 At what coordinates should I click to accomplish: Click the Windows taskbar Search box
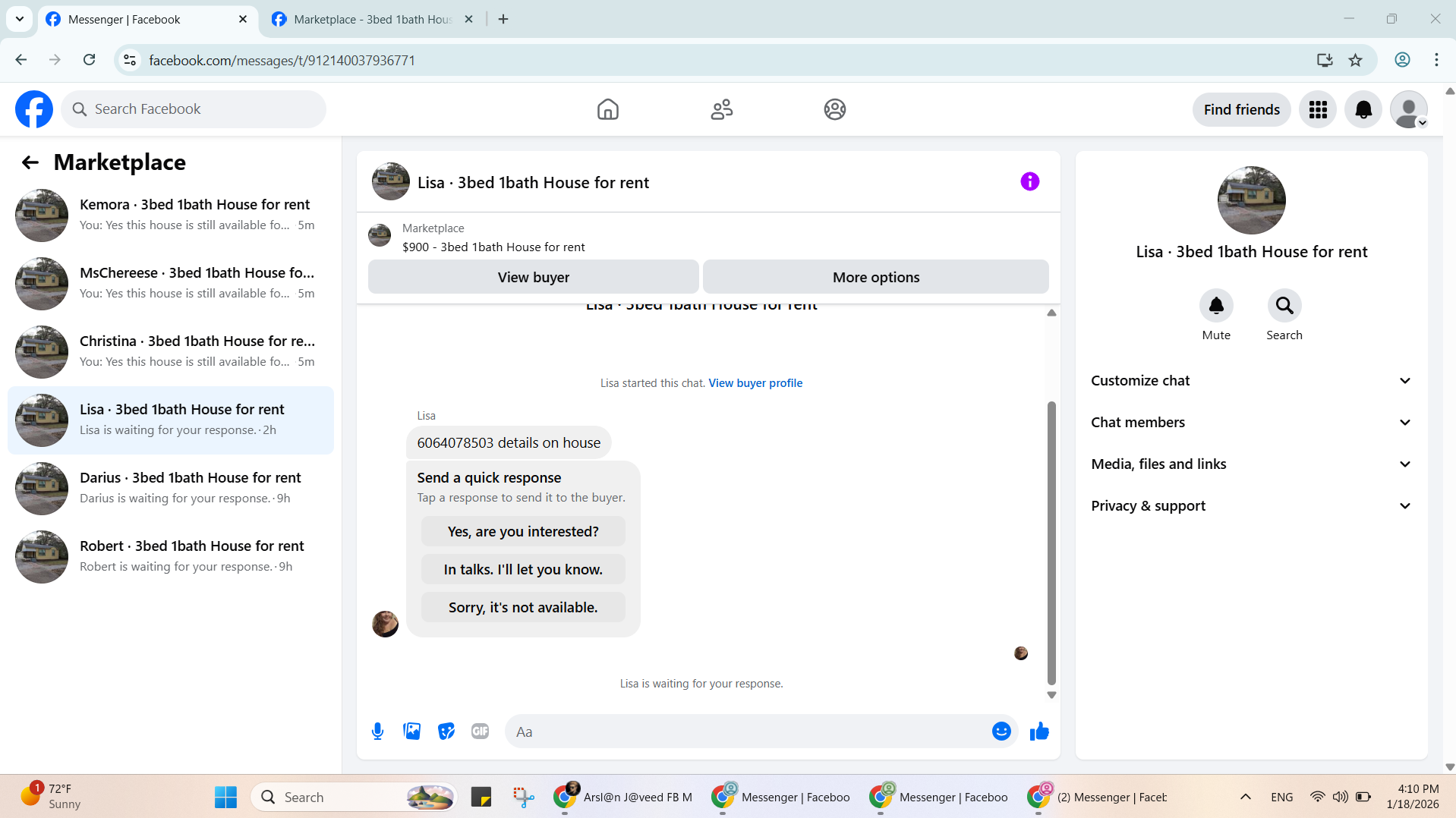pyautogui.click(x=354, y=797)
